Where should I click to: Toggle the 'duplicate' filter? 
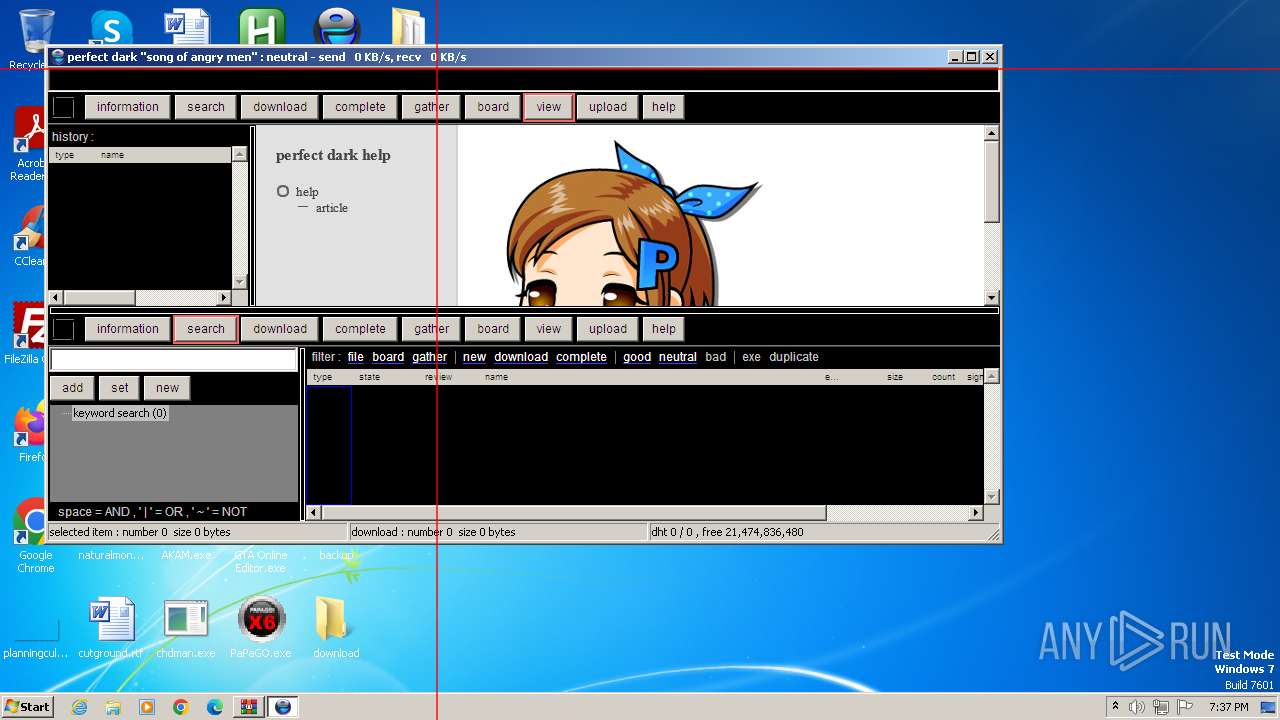[794, 357]
